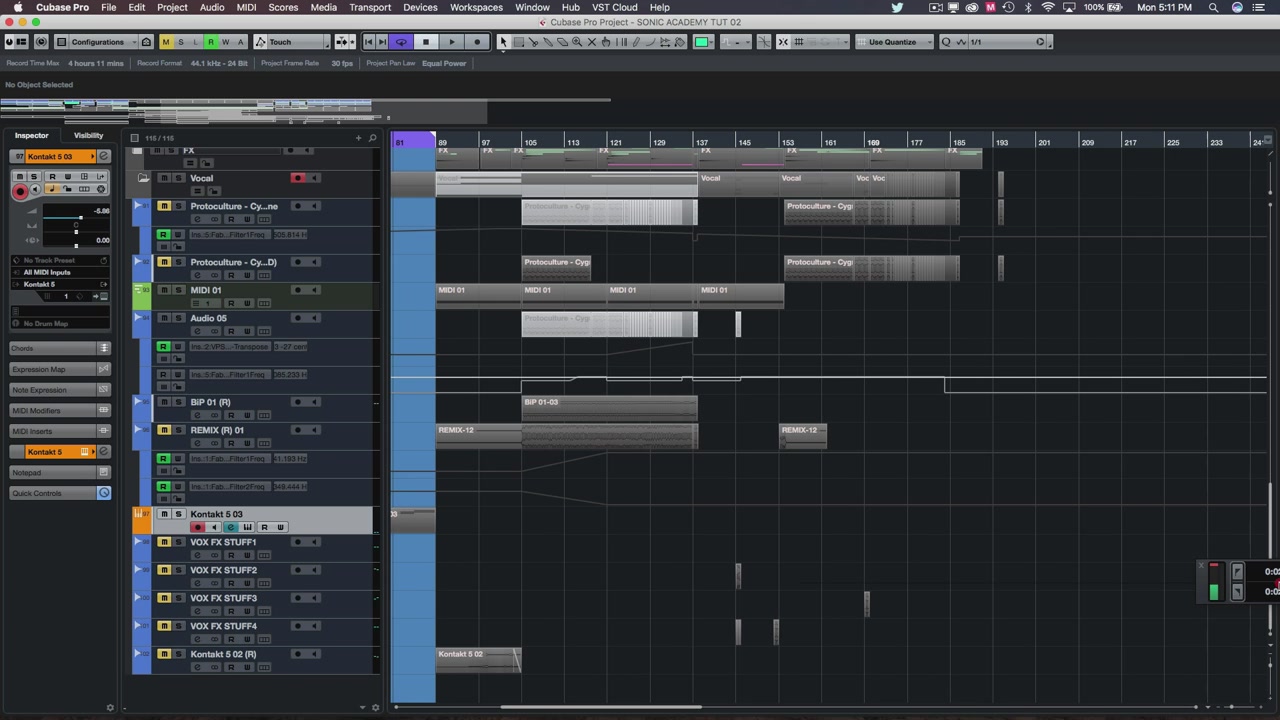Open the MIDI menu
This screenshot has height=720, width=1280.
pyautogui.click(x=246, y=7)
